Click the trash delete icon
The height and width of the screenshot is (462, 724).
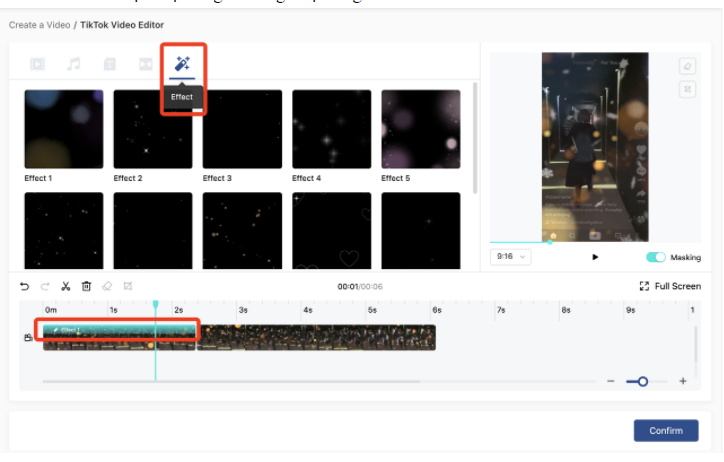pos(86,286)
